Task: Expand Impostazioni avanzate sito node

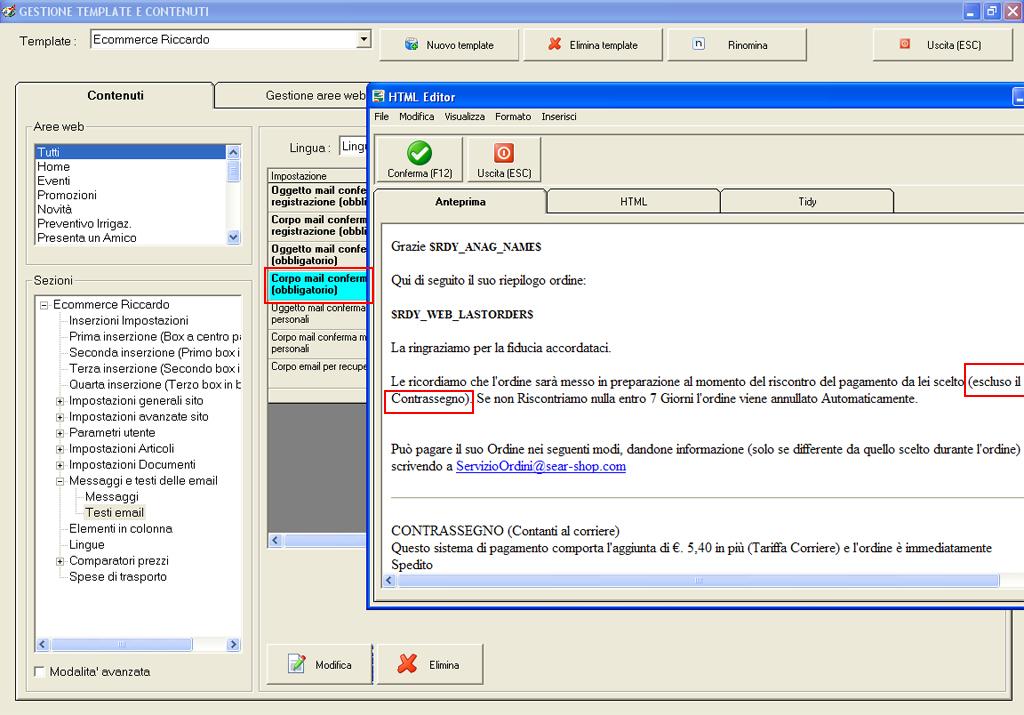Action: click(60, 417)
